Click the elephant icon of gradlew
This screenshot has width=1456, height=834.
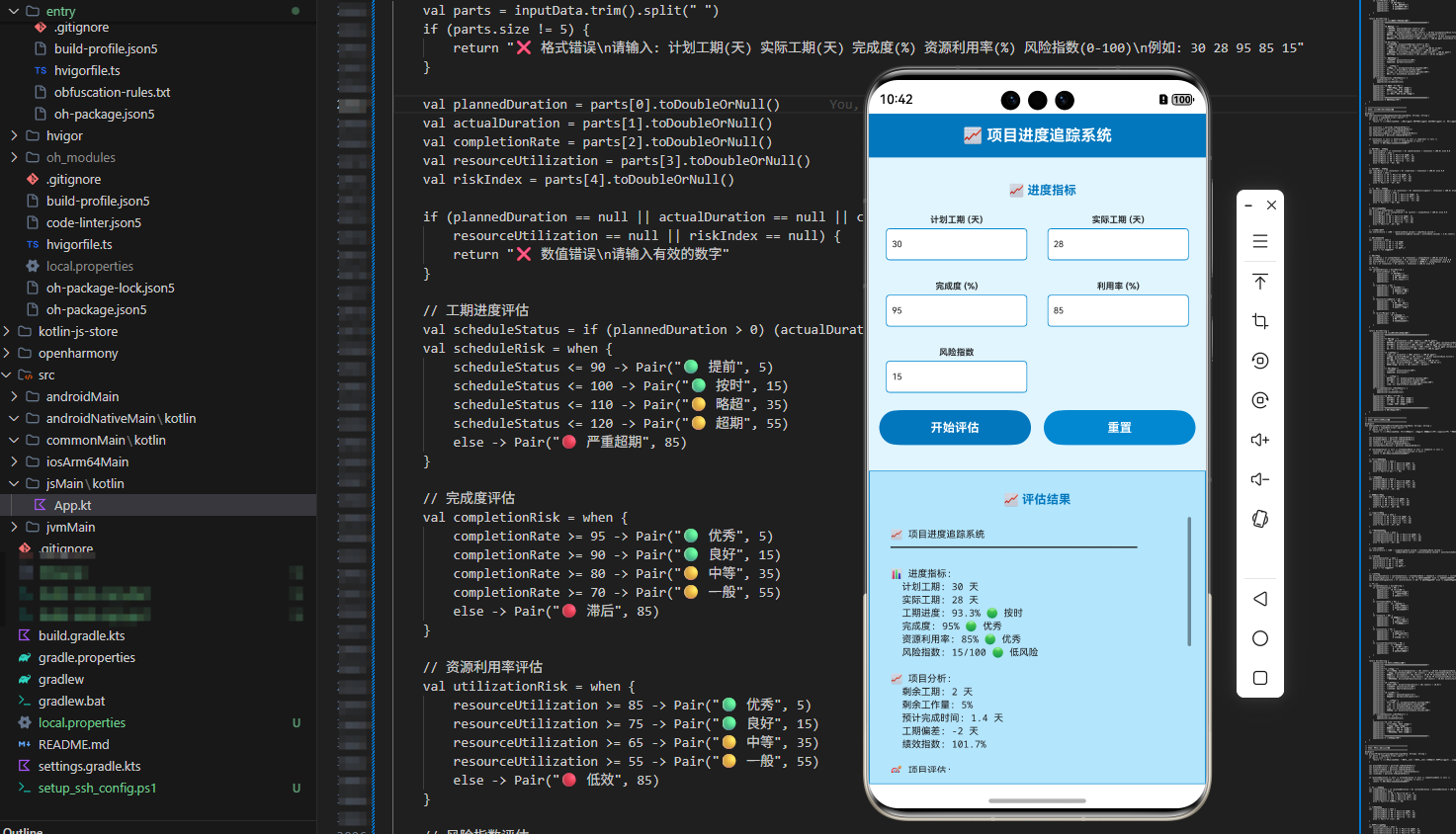pyautogui.click(x=25, y=679)
